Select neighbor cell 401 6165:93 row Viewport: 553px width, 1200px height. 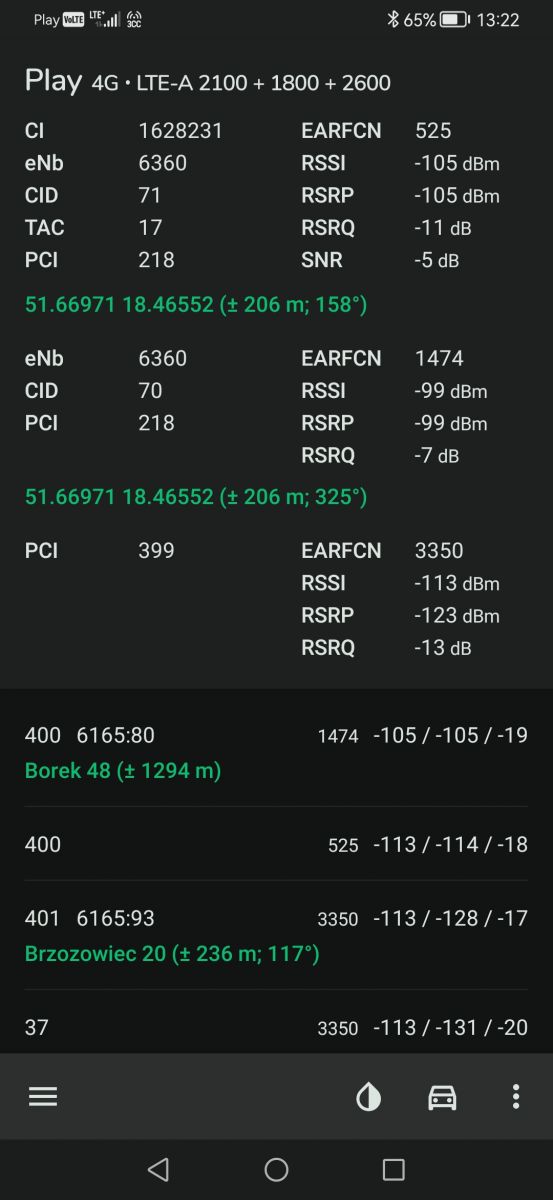point(276,935)
